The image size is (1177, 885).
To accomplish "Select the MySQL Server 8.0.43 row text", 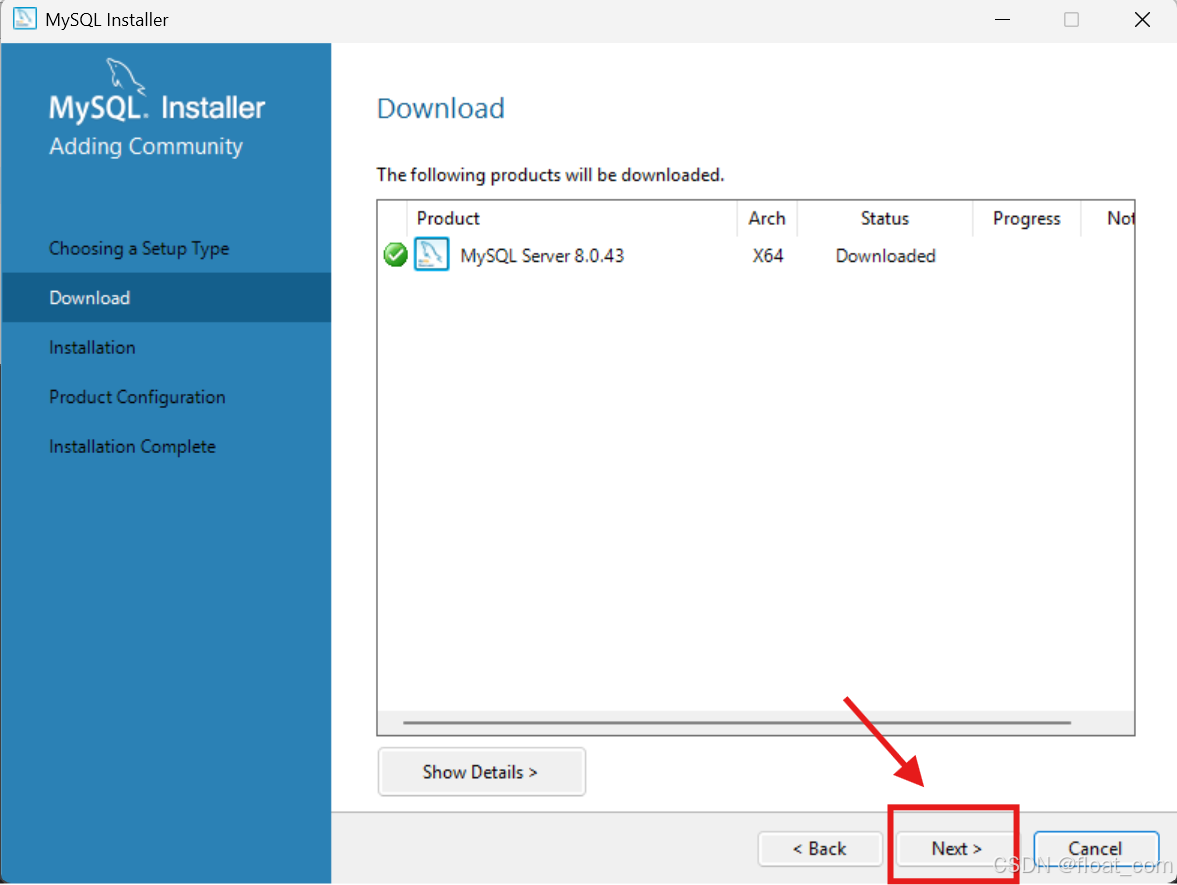I will [x=542, y=256].
